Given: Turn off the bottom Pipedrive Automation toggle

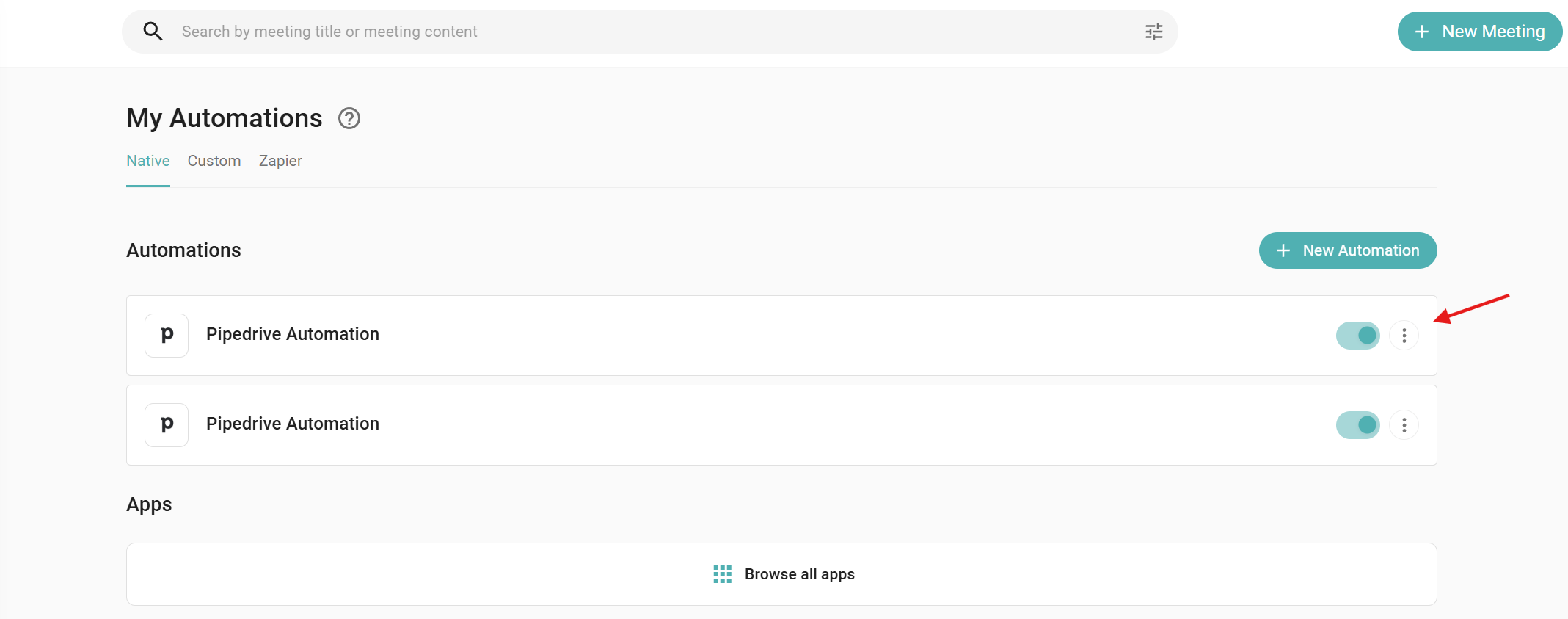Looking at the screenshot, I should click(1357, 425).
